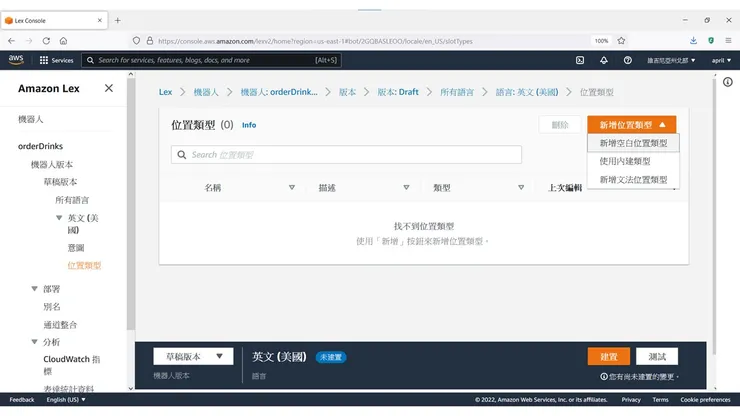Image resolution: width=740 pixels, height=416 pixels.
Task: Select orderDrinks in the sidebar
Action: pyautogui.click(x=41, y=146)
